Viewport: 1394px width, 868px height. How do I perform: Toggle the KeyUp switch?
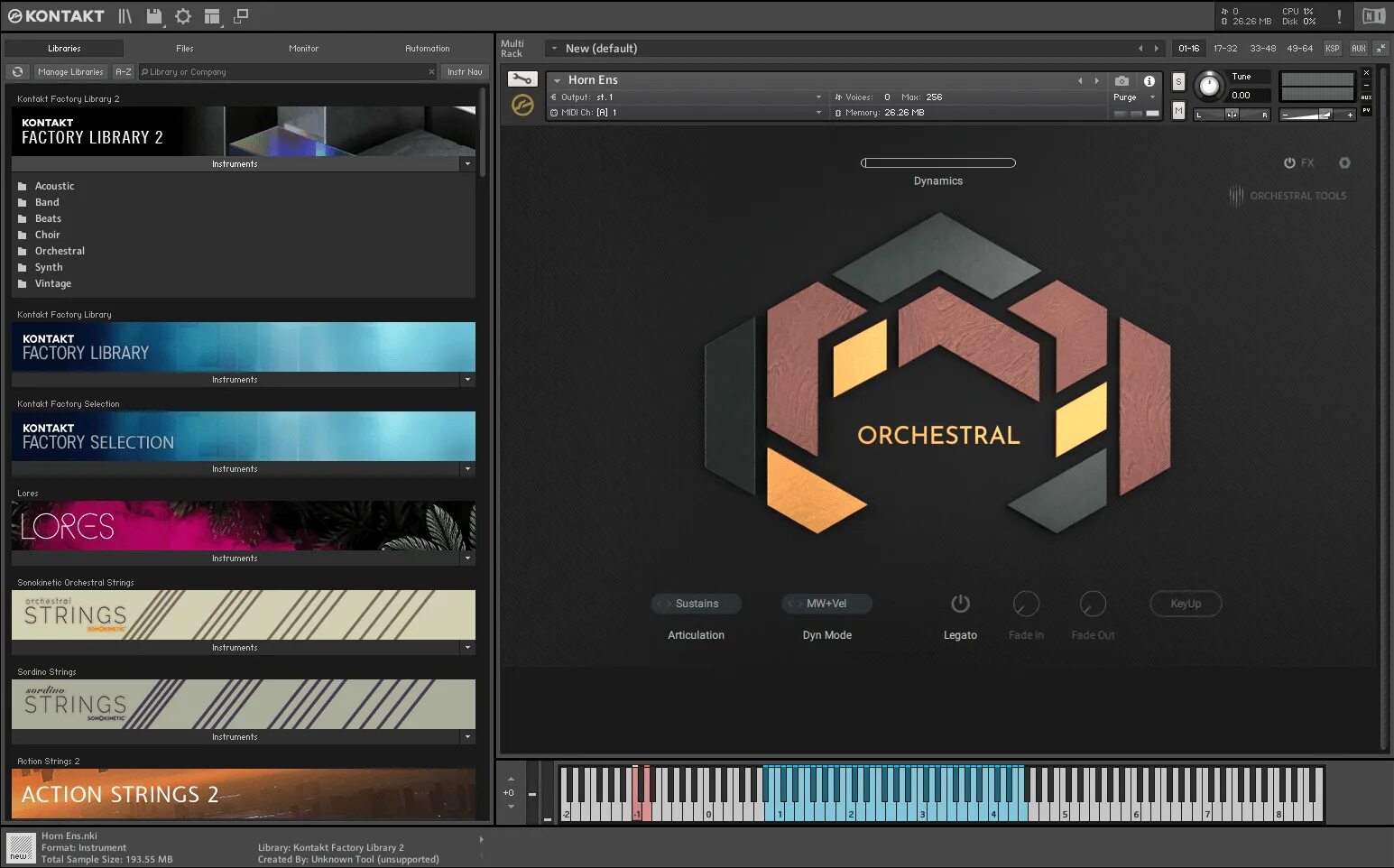click(1186, 604)
